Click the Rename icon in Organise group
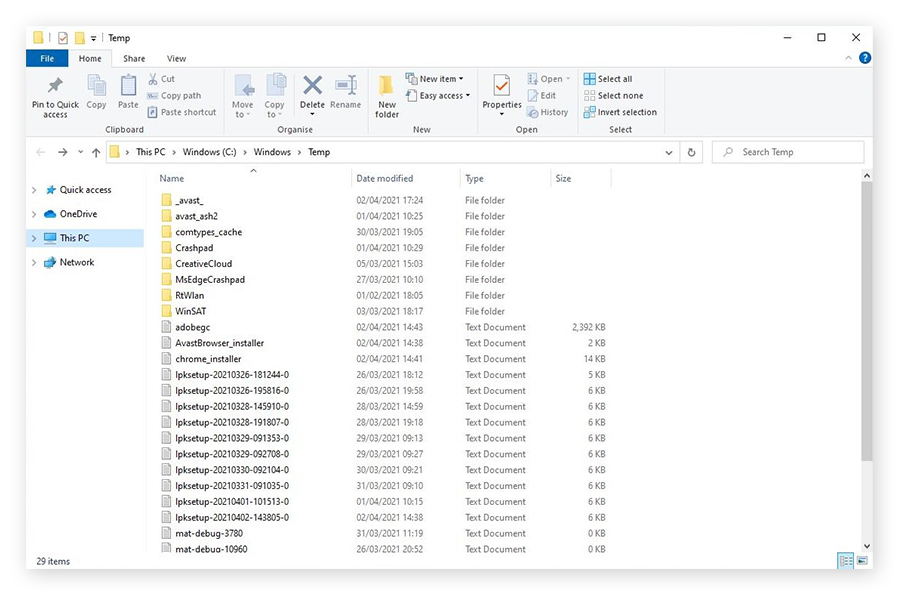 [x=346, y=87]
